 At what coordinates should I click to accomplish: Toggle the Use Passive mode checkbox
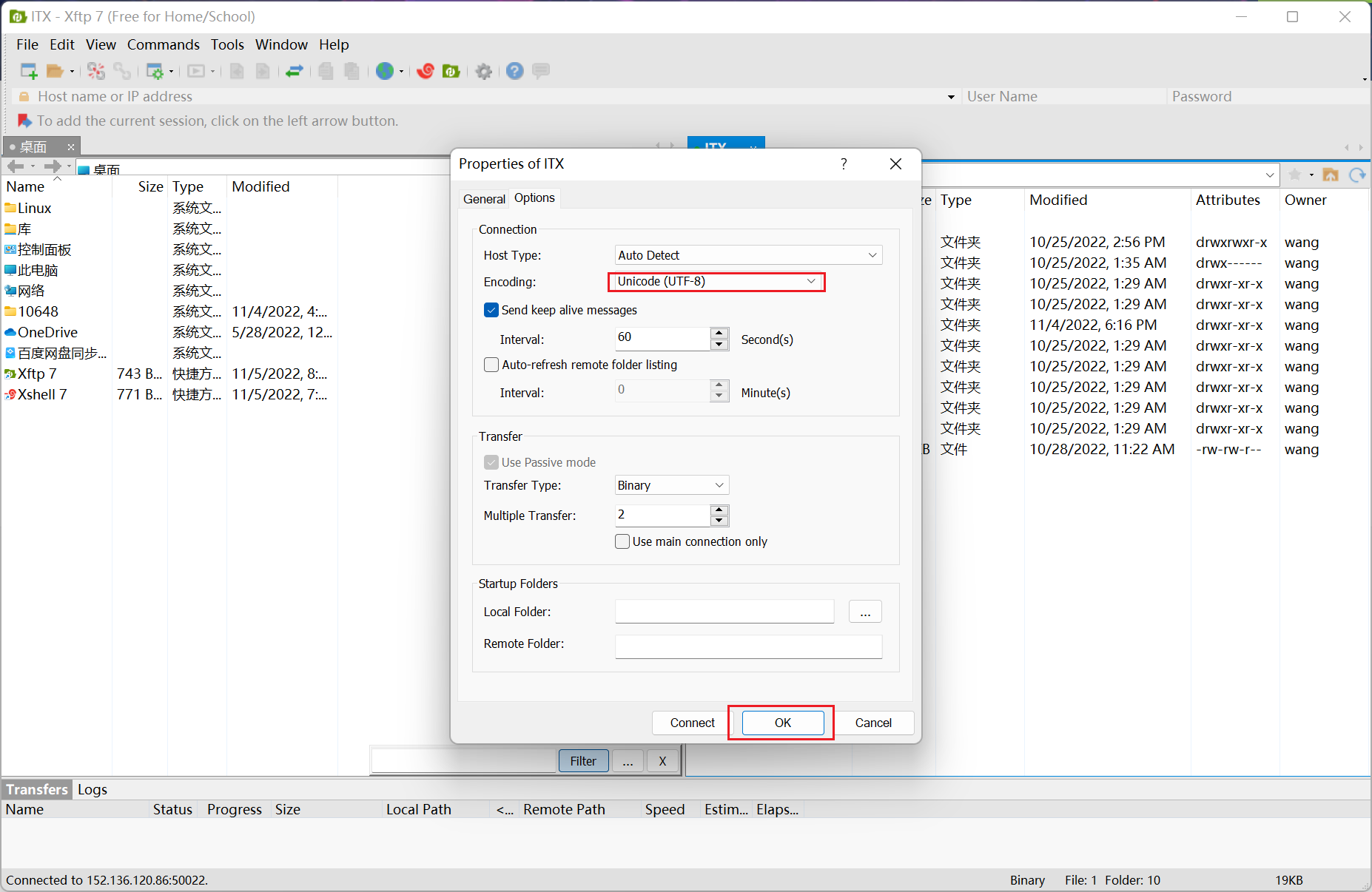coord(491,462)
